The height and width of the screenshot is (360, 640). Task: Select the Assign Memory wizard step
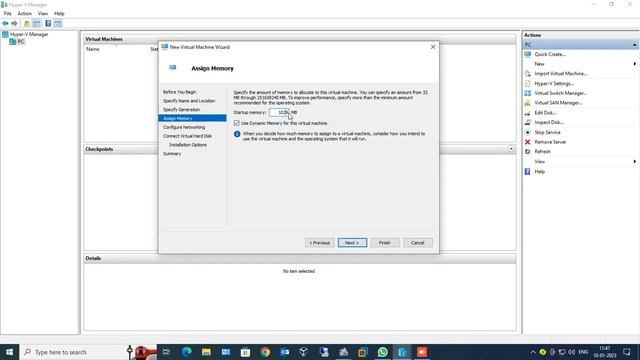(192, 118)
